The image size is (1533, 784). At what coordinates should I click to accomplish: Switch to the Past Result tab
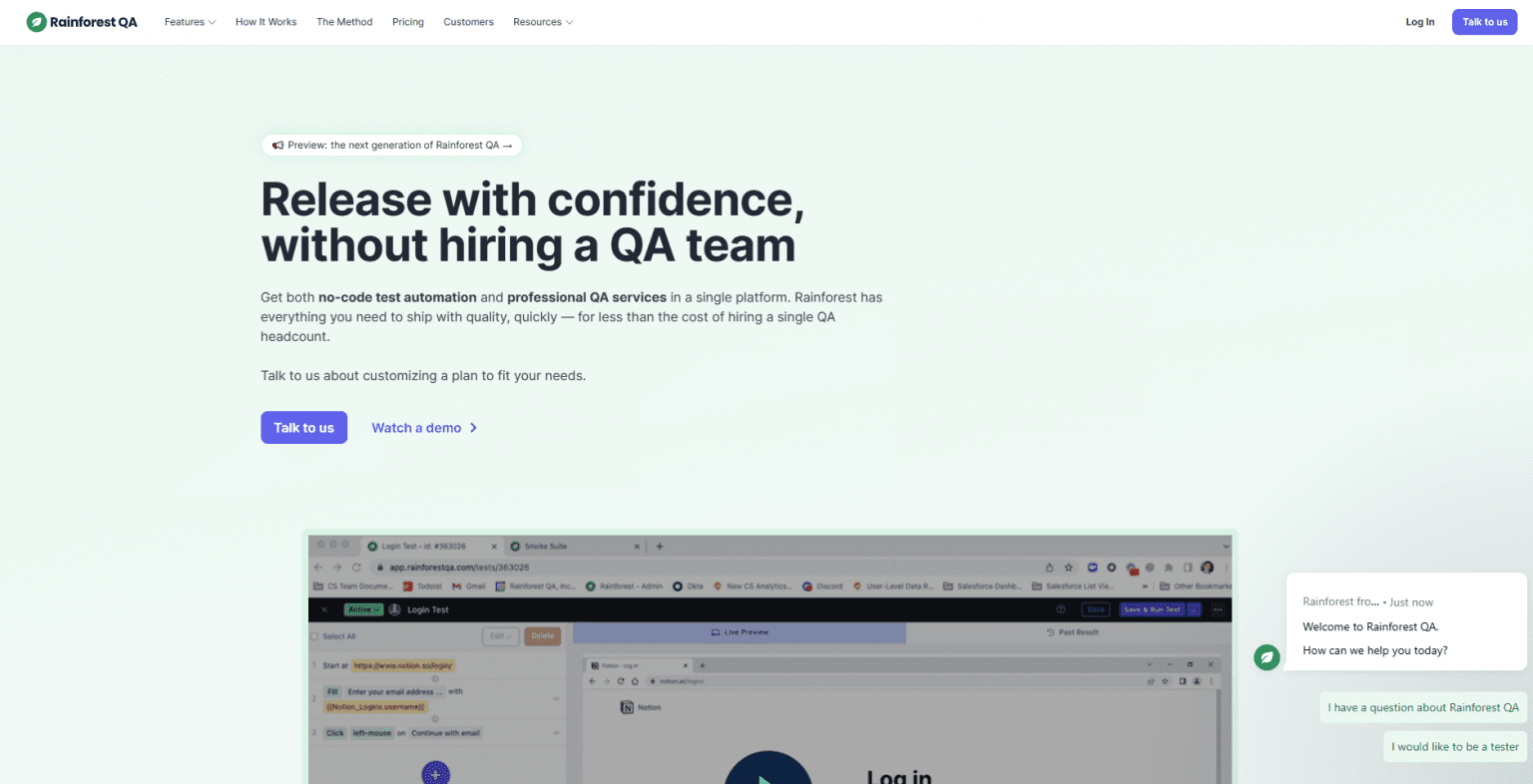(x=1073, y=632)
